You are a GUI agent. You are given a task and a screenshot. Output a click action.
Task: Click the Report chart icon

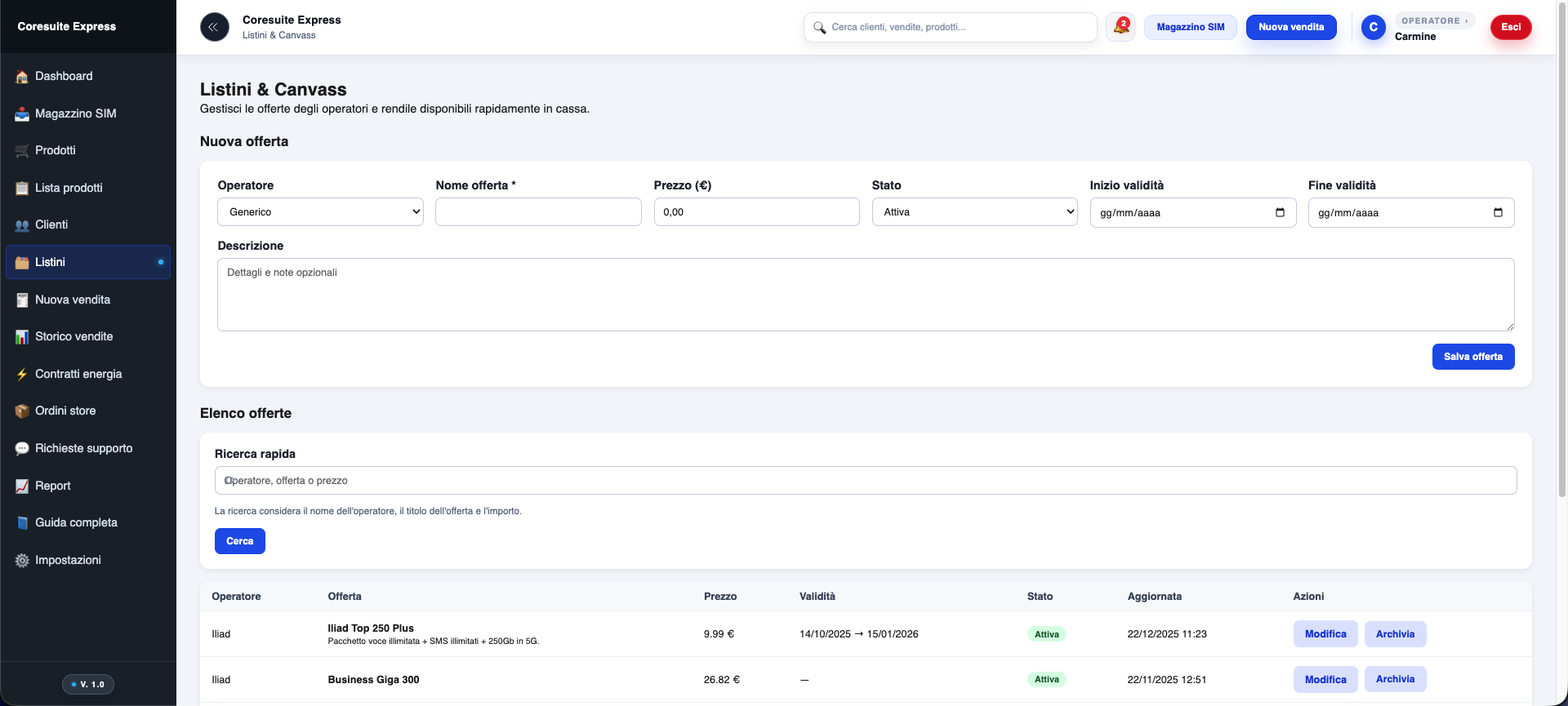(x=22, y=486)
